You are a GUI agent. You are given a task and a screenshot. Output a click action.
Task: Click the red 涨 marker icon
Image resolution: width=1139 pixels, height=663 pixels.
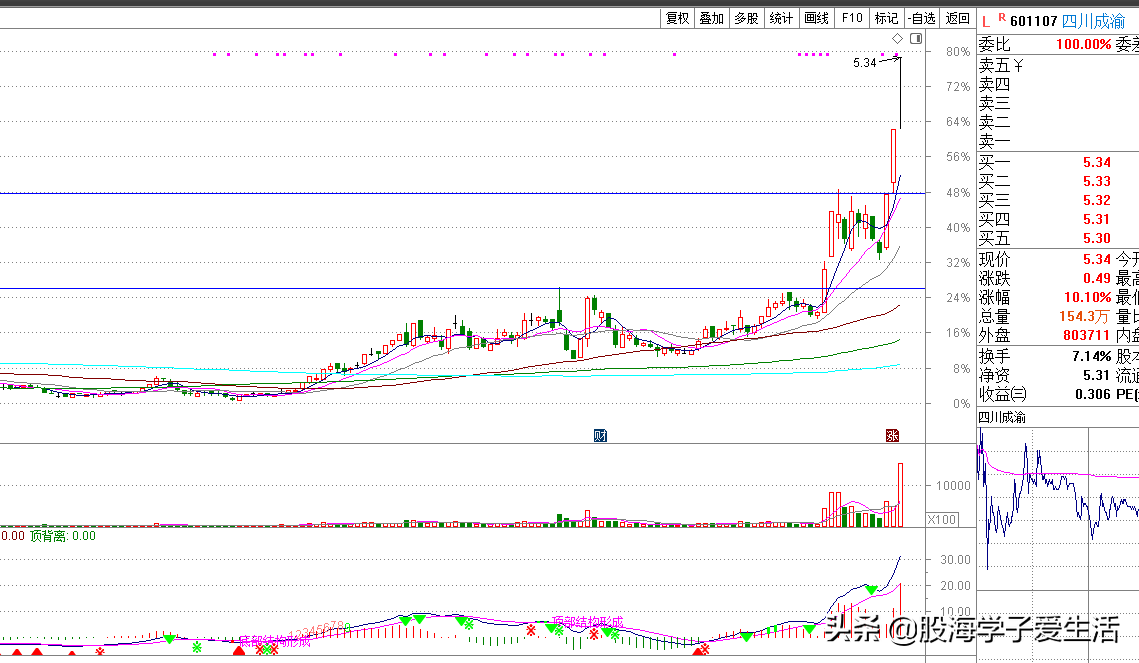click(892, 435)
